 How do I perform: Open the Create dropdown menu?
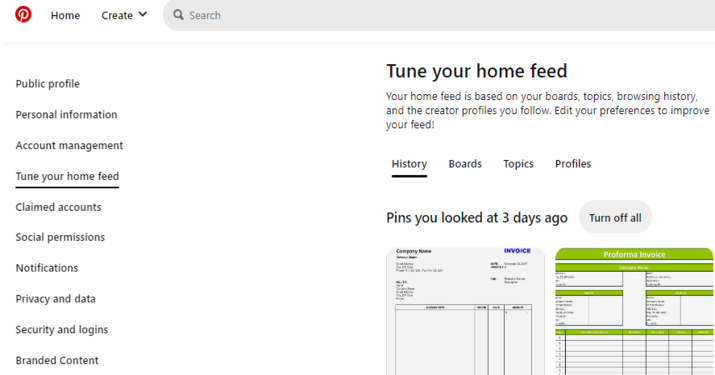tap(124, 16)
